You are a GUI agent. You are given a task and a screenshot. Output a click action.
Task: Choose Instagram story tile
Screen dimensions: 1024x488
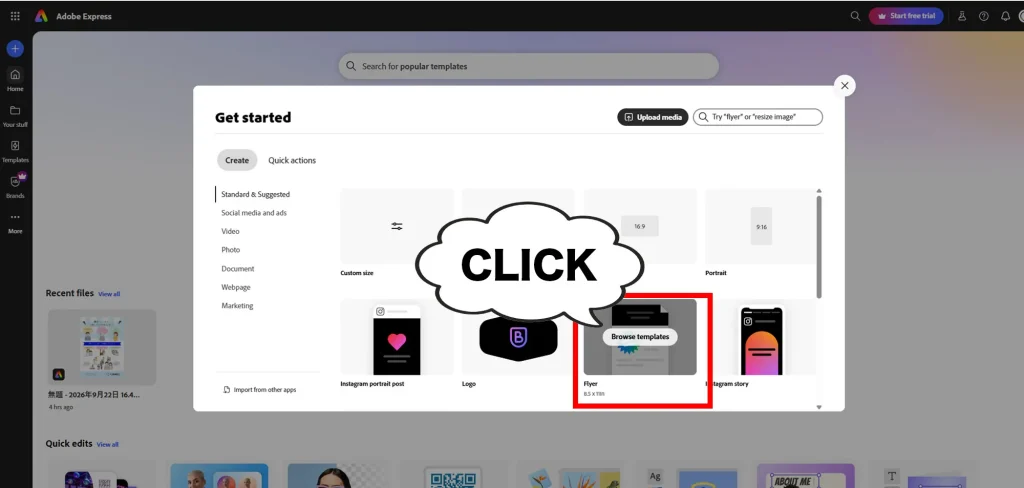coord(761,337)
